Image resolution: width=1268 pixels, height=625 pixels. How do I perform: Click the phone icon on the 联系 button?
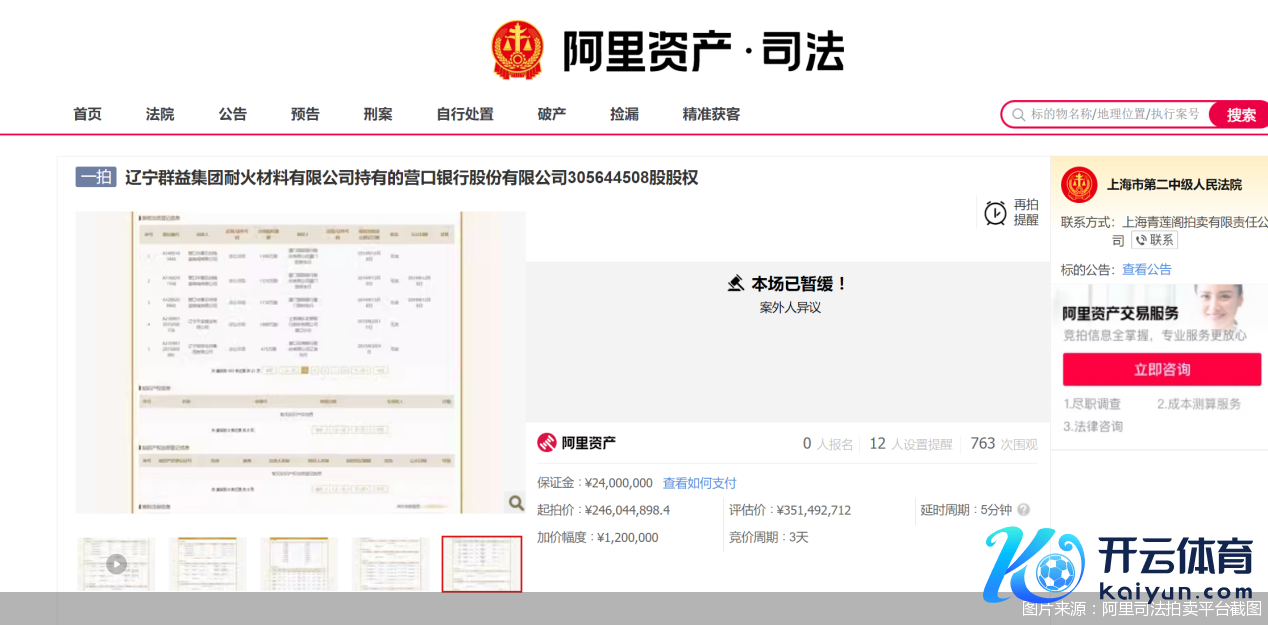(x=1141, y=240)
